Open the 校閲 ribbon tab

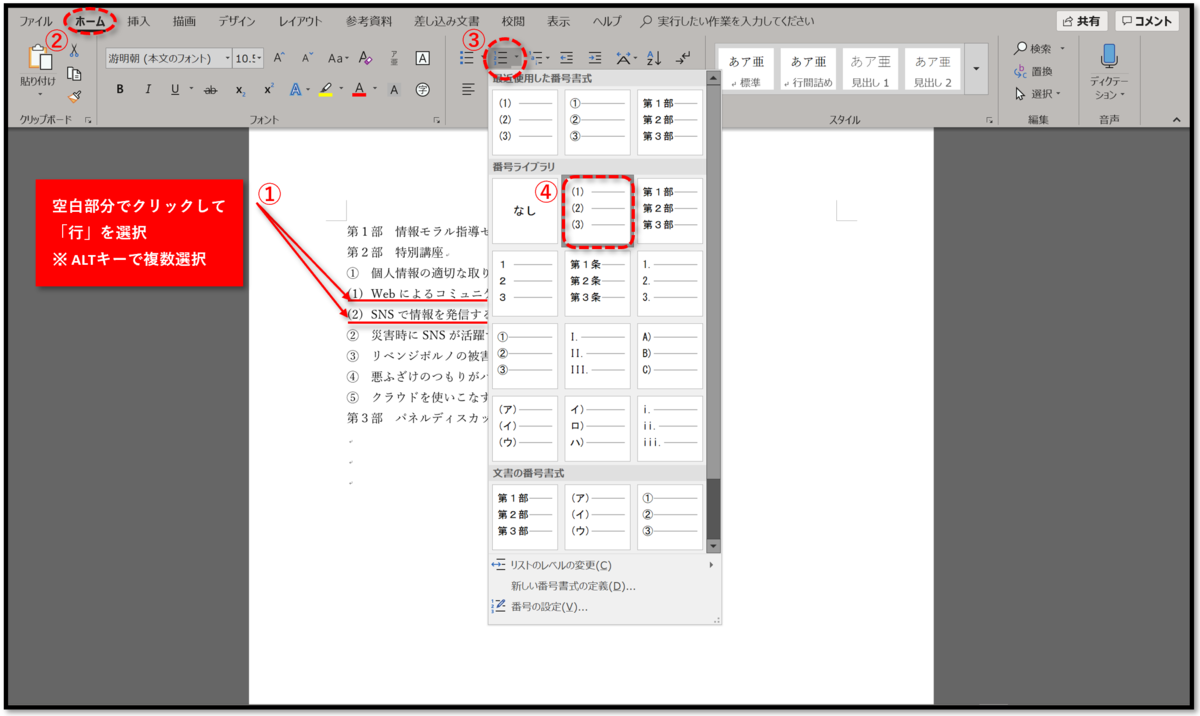[511, 19]
